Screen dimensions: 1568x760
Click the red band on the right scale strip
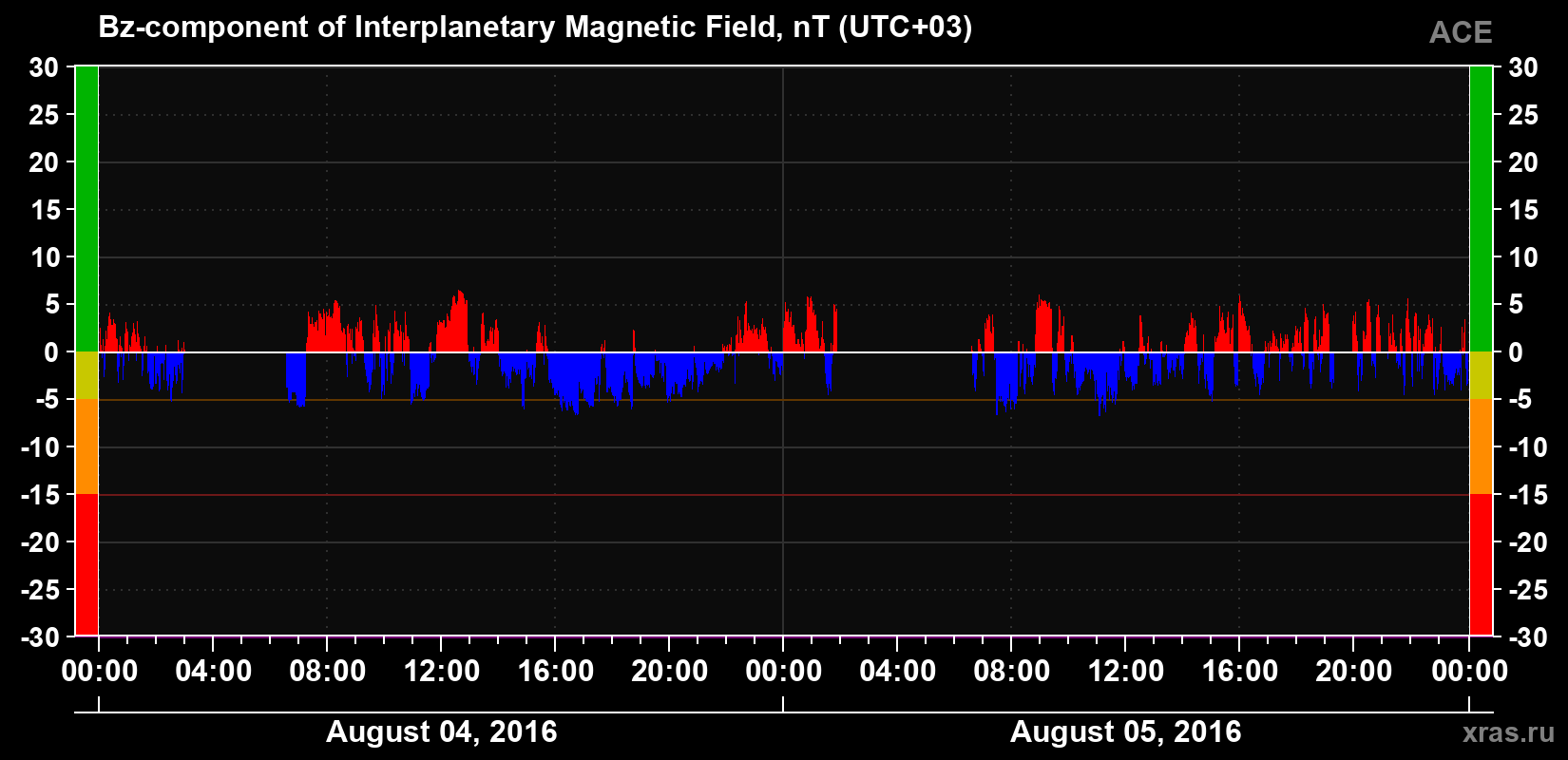pyautogui.click(x=1481, y=565)
